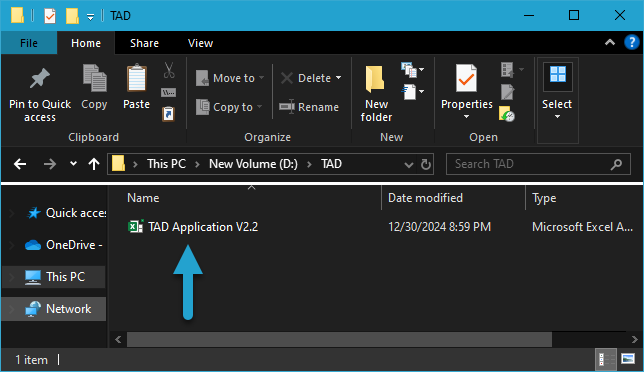Click This PC in the address bar

click(166, 164)
